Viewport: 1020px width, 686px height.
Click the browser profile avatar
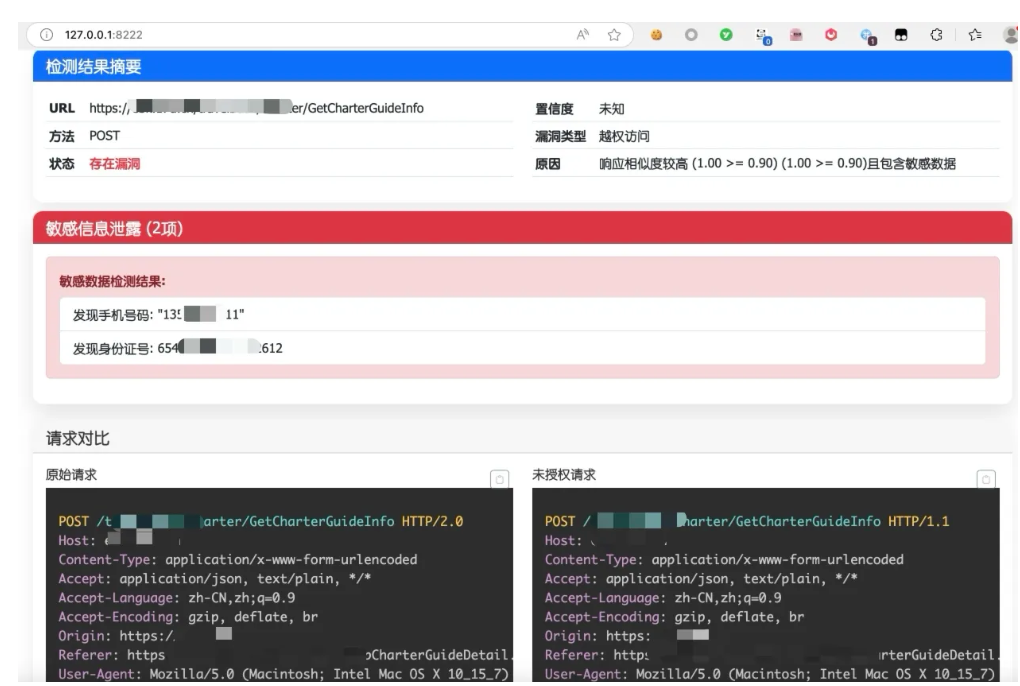pyautogui.click(x=1010, y=34)
